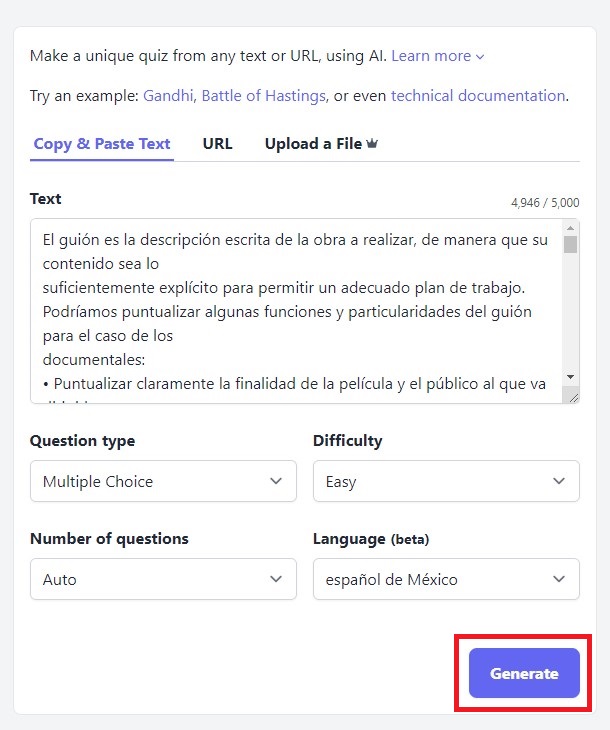Viewport: 610px width, 730px height.
Task: Expand the Number of questions dropdown
Action: (163, 579)
